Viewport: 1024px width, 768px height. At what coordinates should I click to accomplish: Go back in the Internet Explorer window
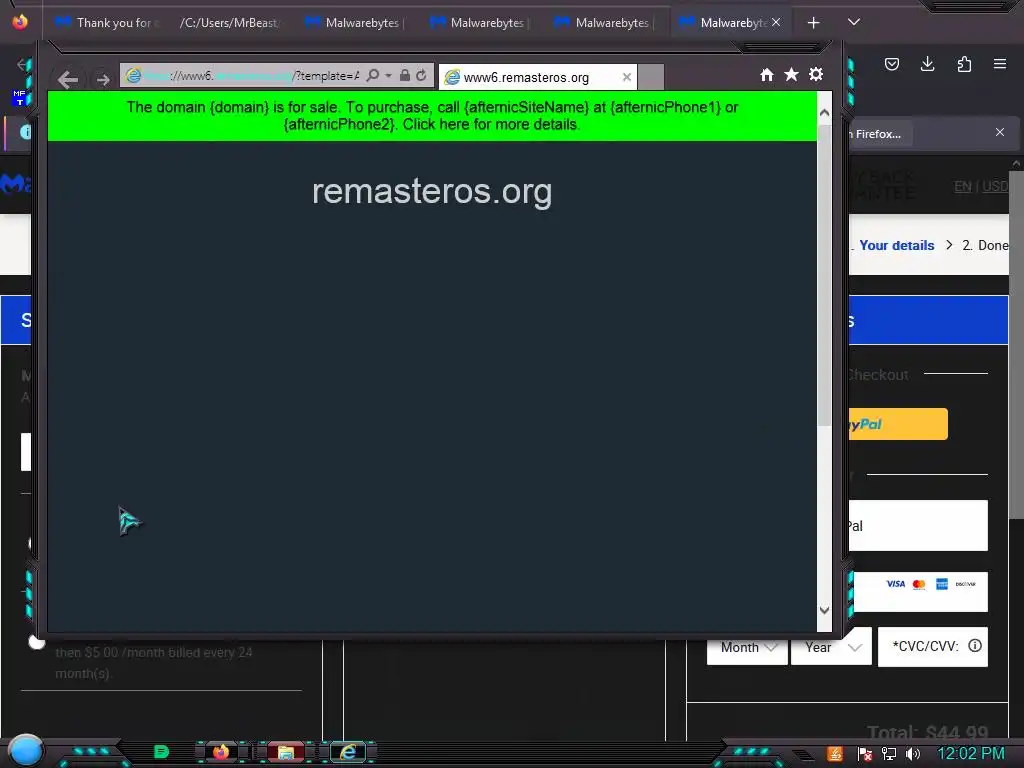68,79
